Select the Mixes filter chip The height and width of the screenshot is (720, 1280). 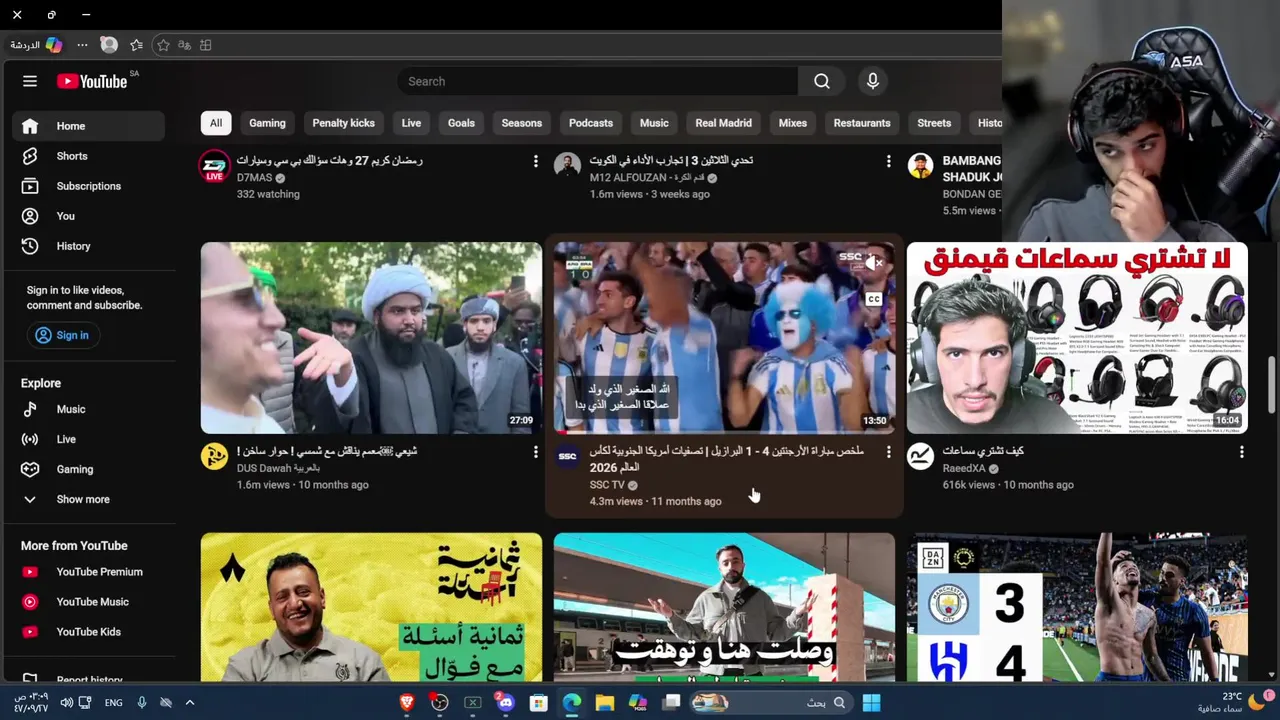(793, 123)
